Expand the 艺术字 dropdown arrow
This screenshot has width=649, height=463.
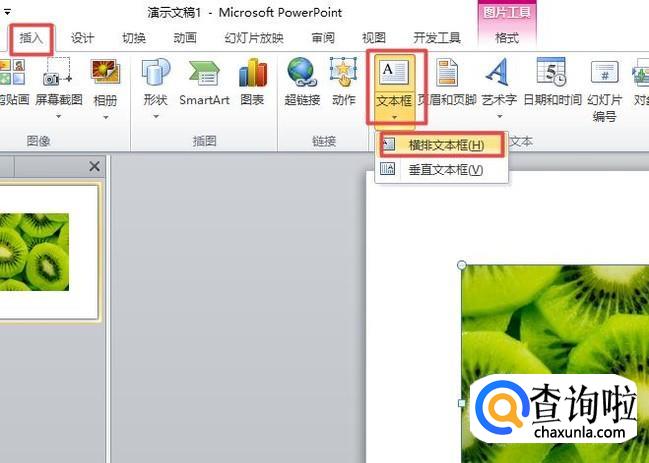[500, 117]
